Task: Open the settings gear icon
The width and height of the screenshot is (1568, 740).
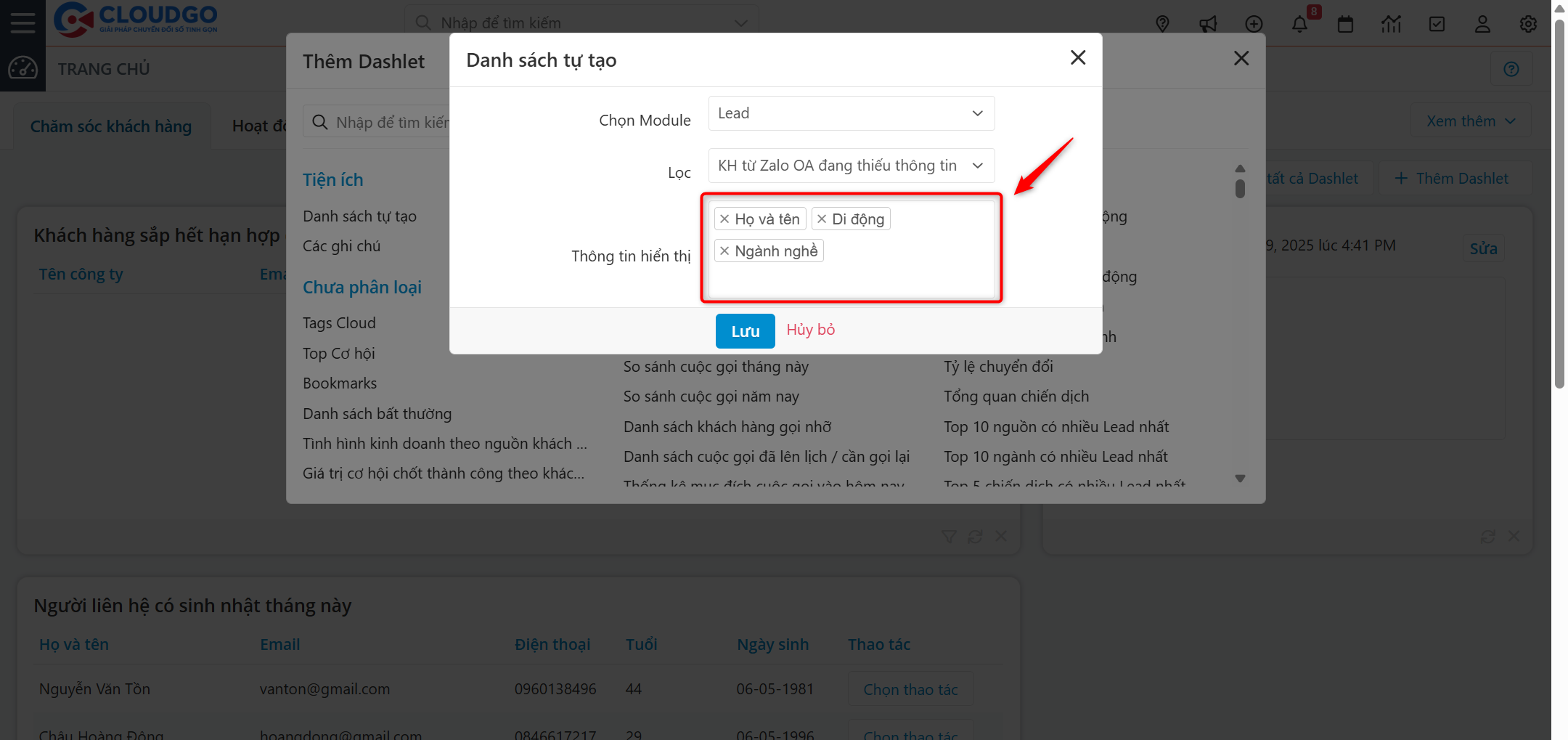Action: pos(1528,23)
